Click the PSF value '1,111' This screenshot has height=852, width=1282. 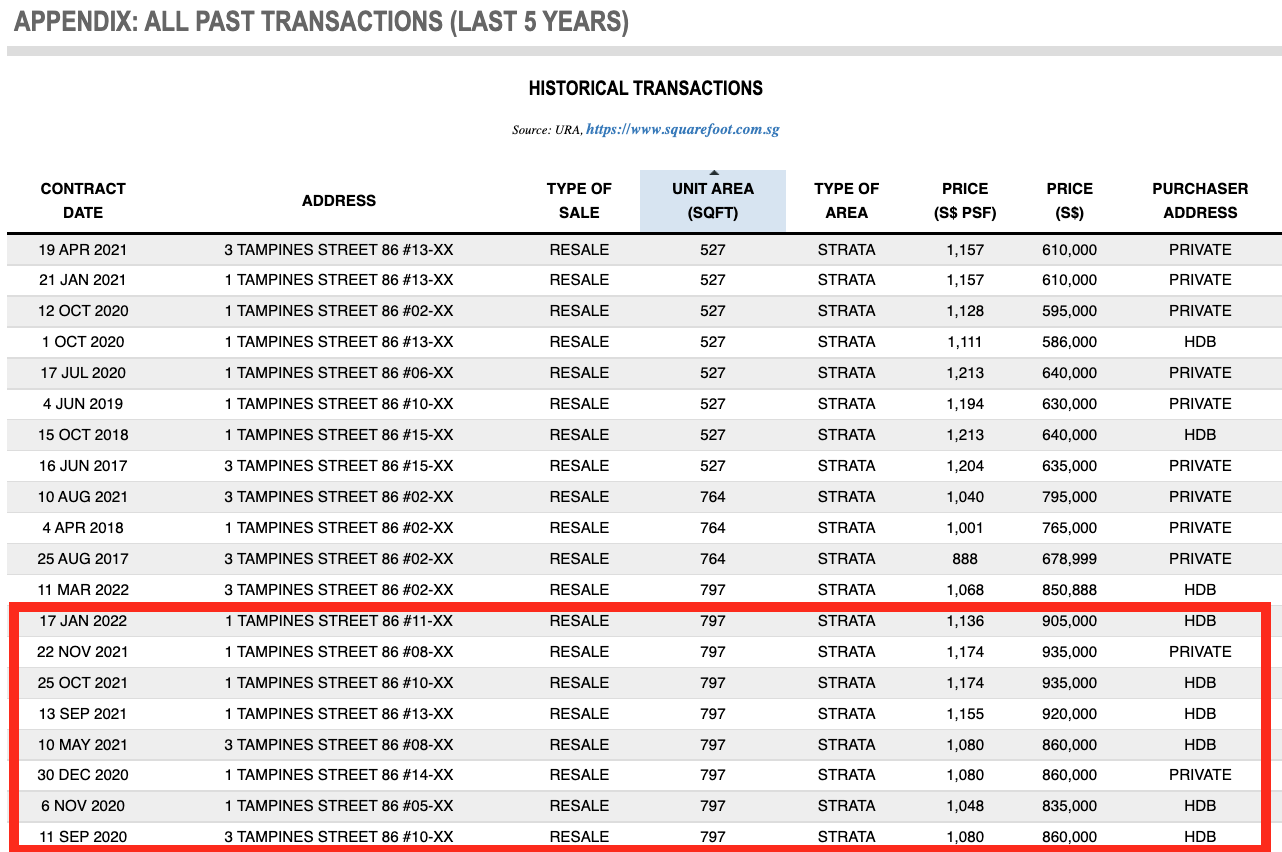point(965,342)
